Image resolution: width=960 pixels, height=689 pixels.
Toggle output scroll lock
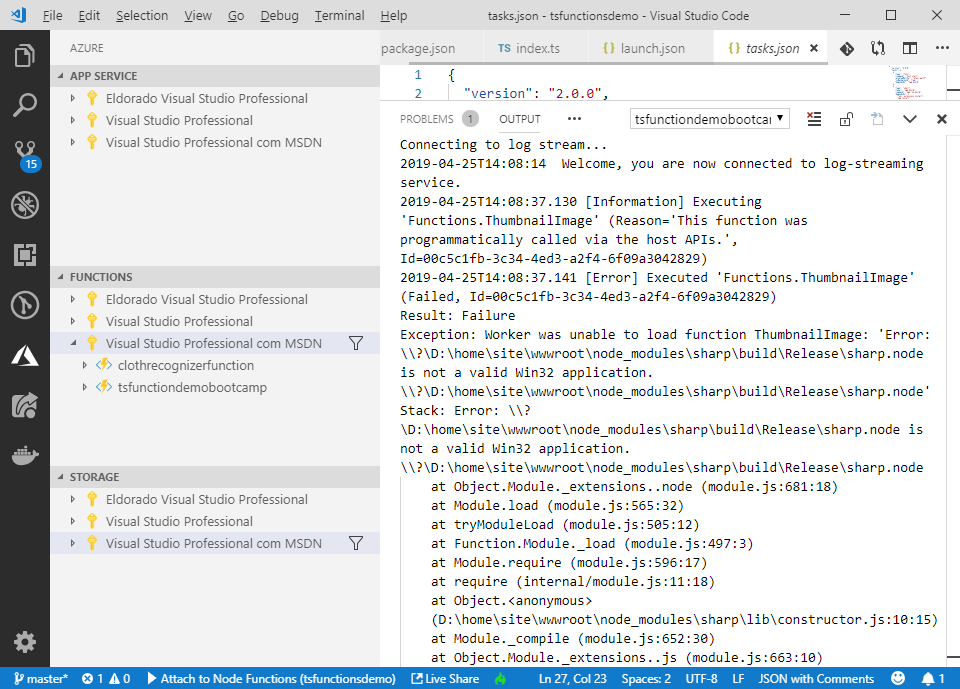click(846, 119)
